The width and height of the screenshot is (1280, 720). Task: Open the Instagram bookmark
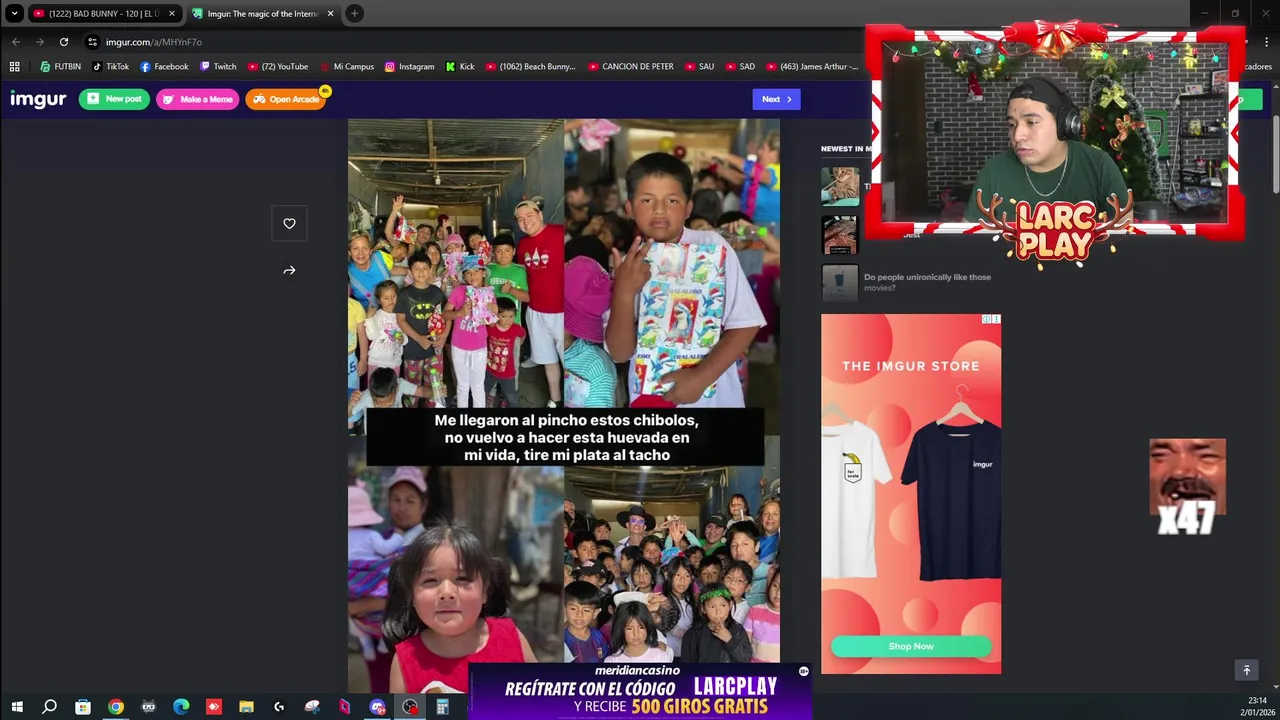click(409, 67)
